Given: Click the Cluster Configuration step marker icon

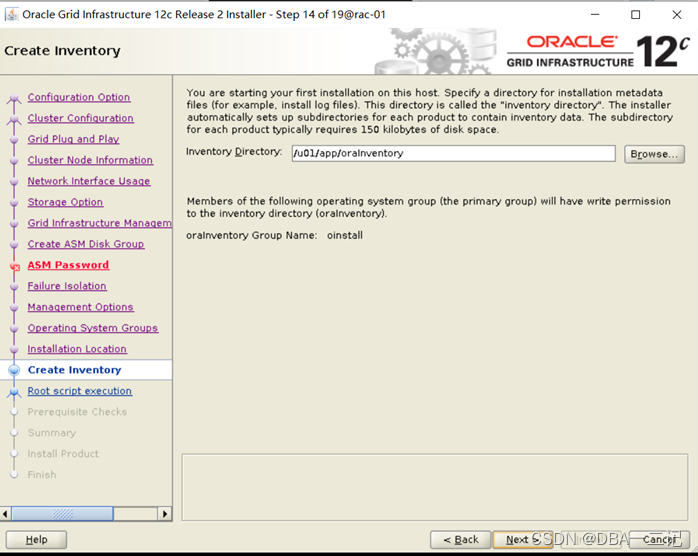Looking at the screenshot, I should tap(14, 119).
